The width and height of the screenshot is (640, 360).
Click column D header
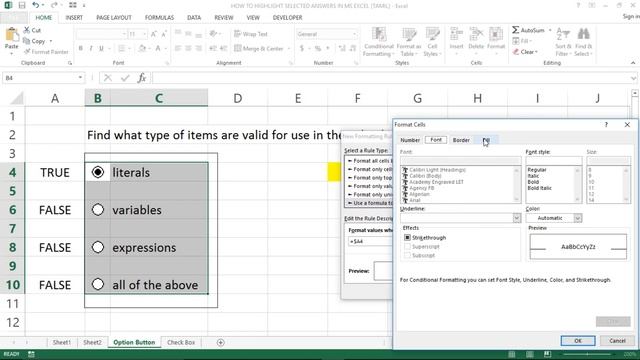(238, 98)
